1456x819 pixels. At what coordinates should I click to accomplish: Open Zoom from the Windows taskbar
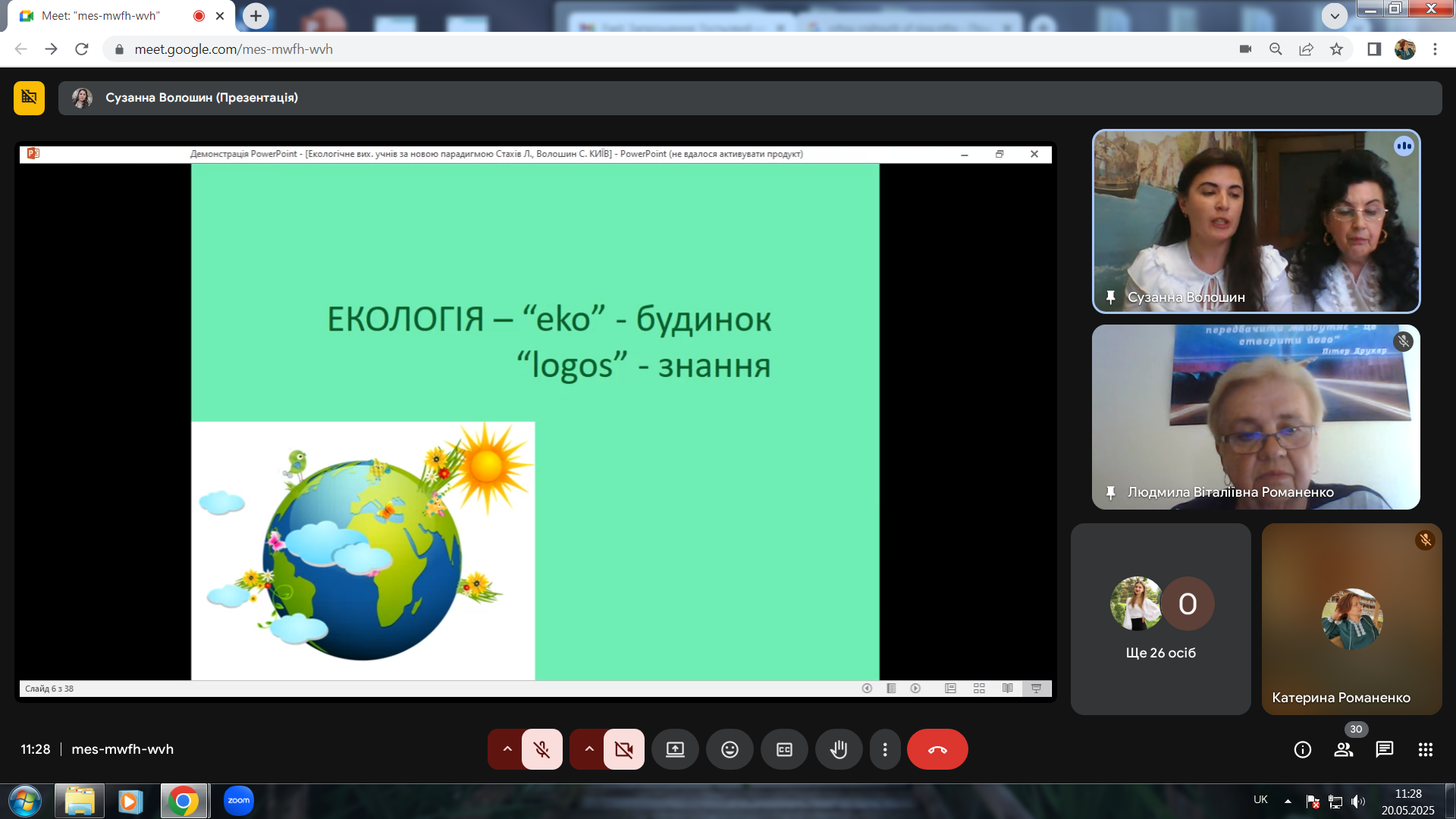(x=238, y=800)
